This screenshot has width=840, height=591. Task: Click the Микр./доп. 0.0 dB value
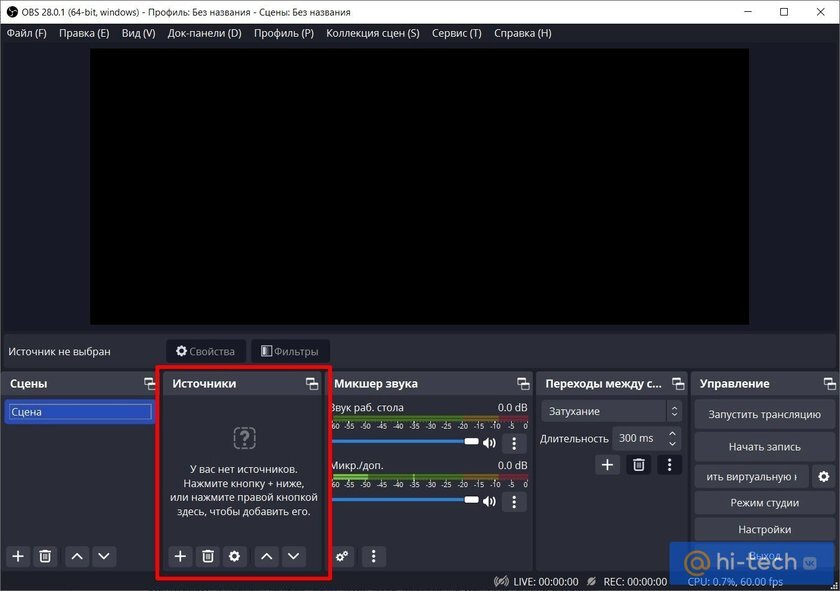(512, 466)
